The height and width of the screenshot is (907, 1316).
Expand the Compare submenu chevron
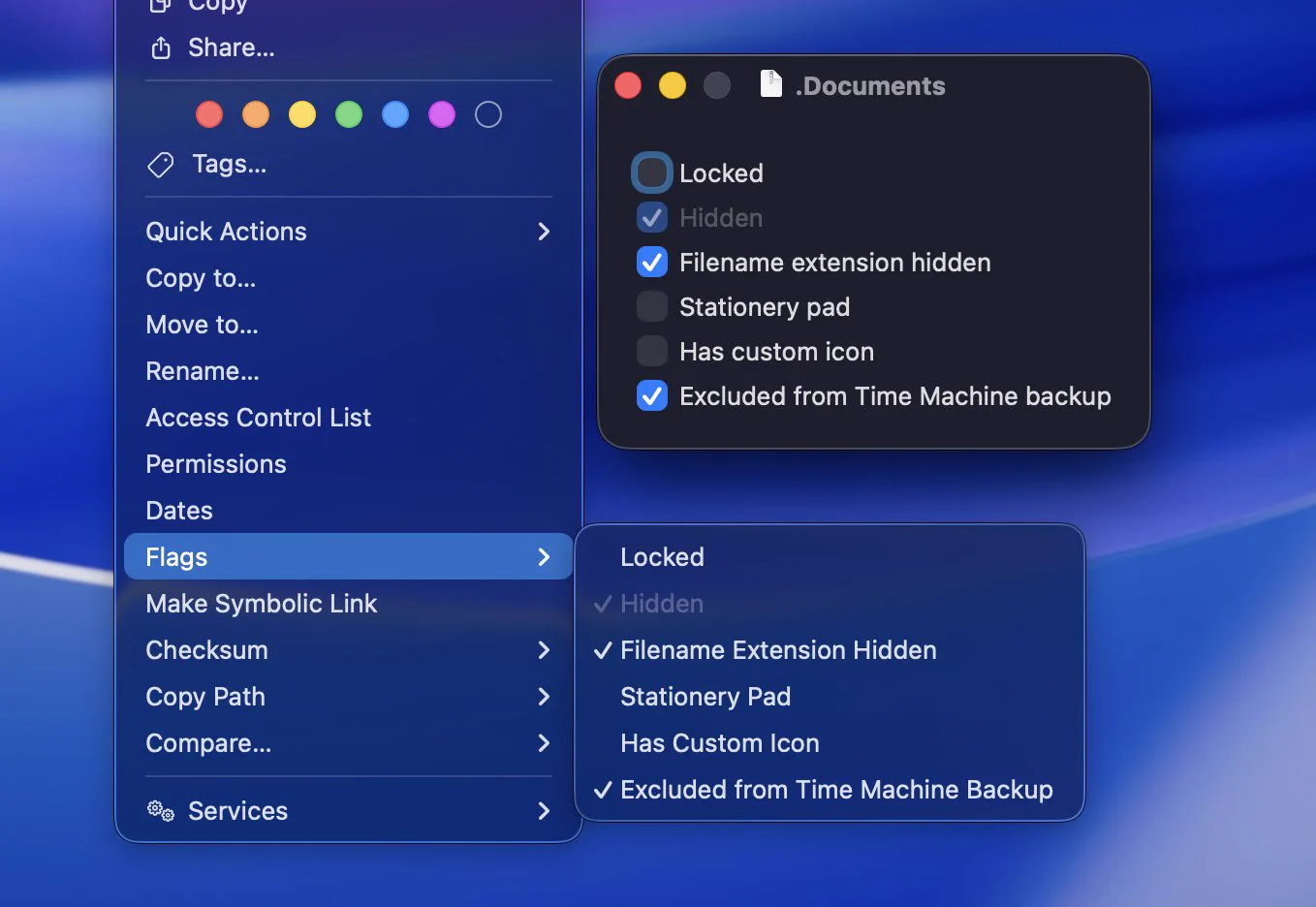click(x=544, y=743)
